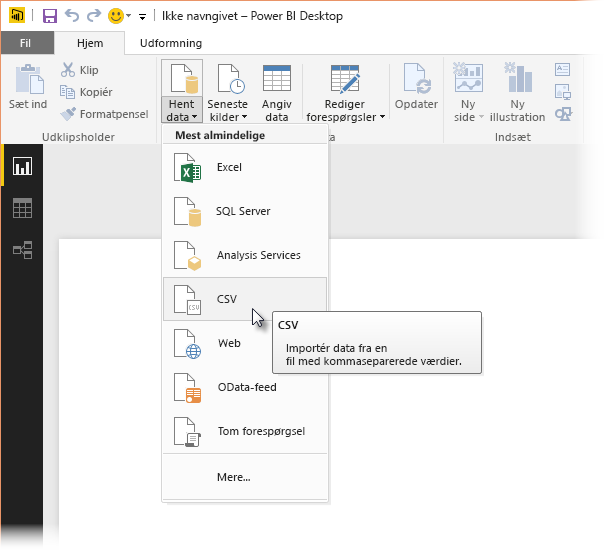Open Customize Quick Access Toolbar dropdown
This screenshot has width=605, height=551.
[142, 17]
